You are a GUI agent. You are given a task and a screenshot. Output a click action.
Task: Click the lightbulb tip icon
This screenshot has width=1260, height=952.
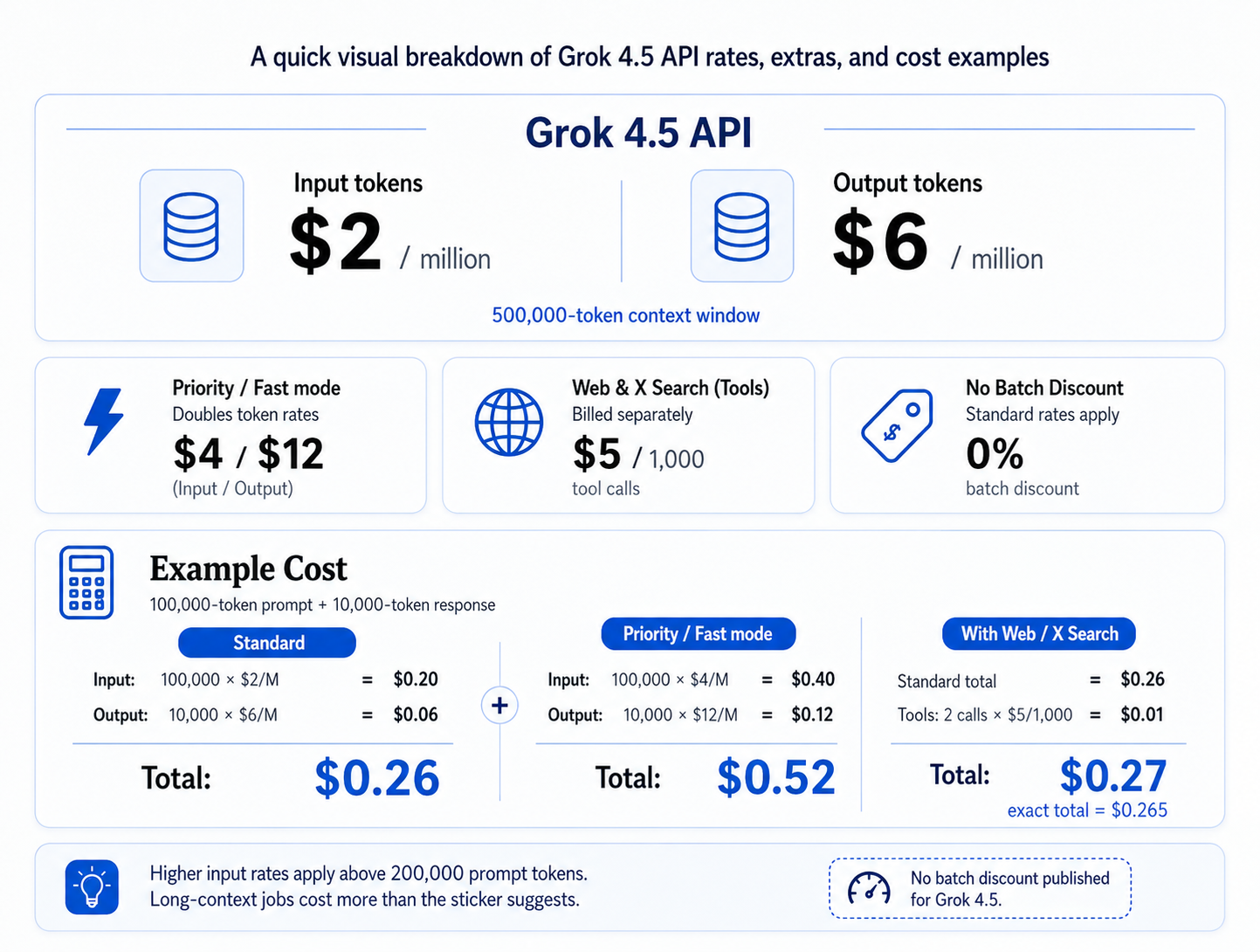pyautogui.click(x=92, y=887)
